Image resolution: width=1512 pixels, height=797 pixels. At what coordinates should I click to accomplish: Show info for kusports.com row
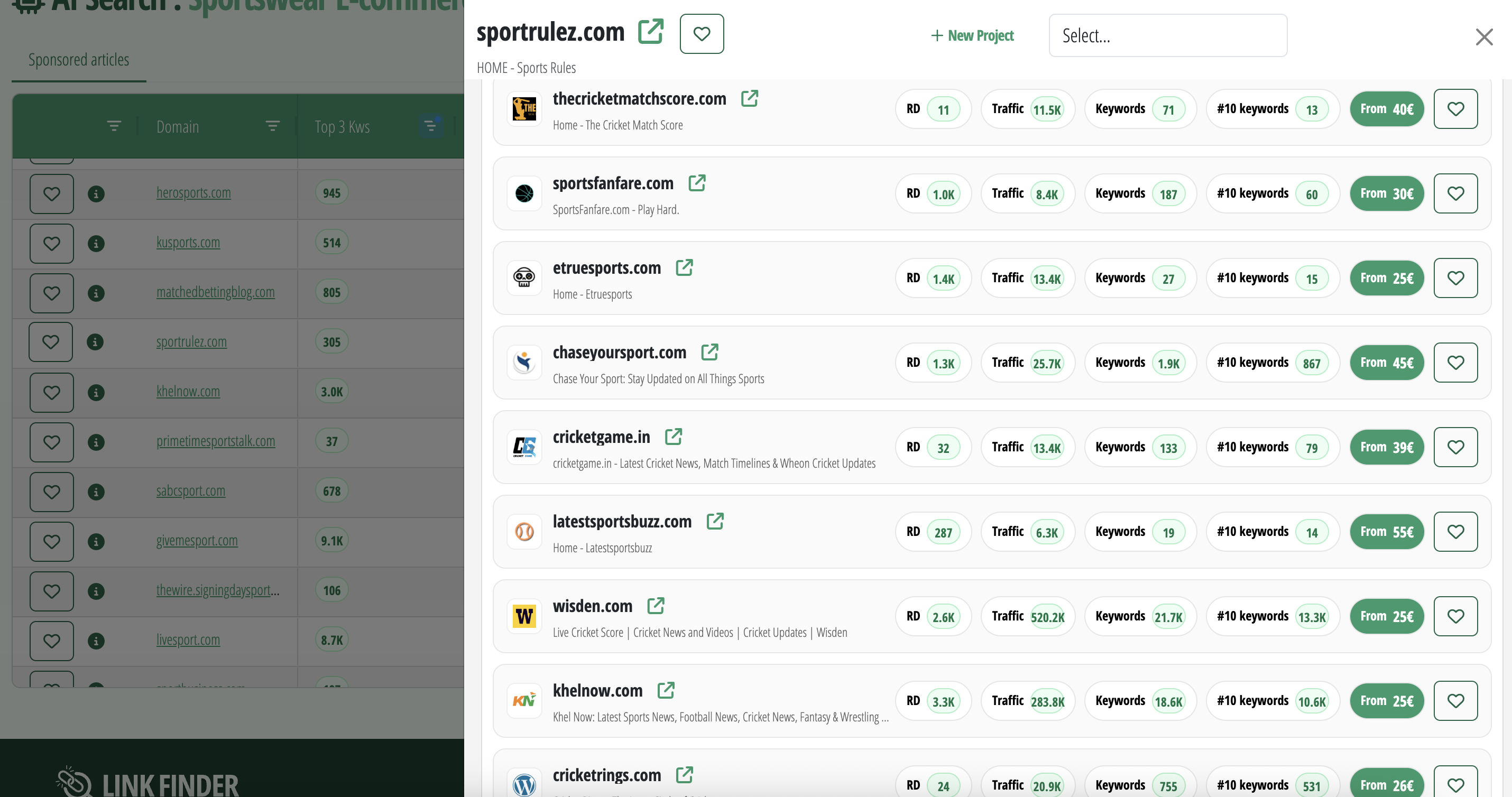(96, 243)
